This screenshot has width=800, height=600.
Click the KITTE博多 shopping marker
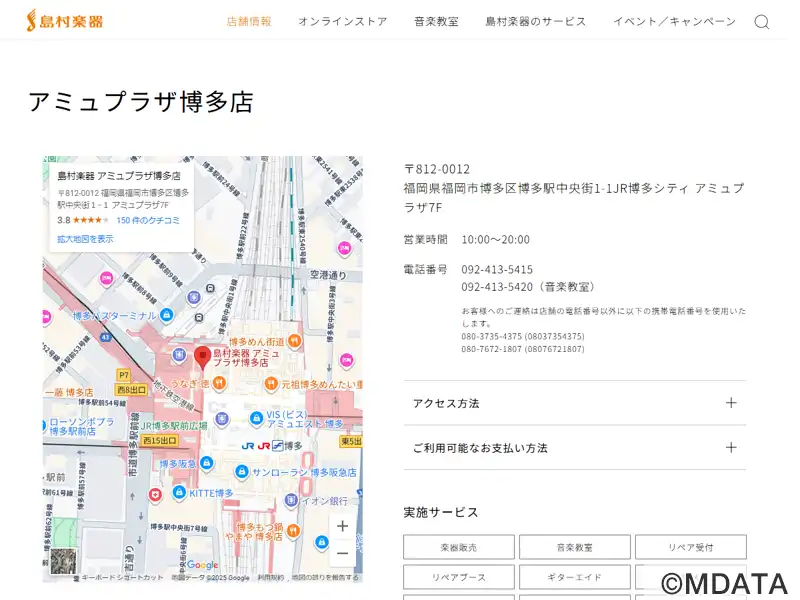coord(179,493)
